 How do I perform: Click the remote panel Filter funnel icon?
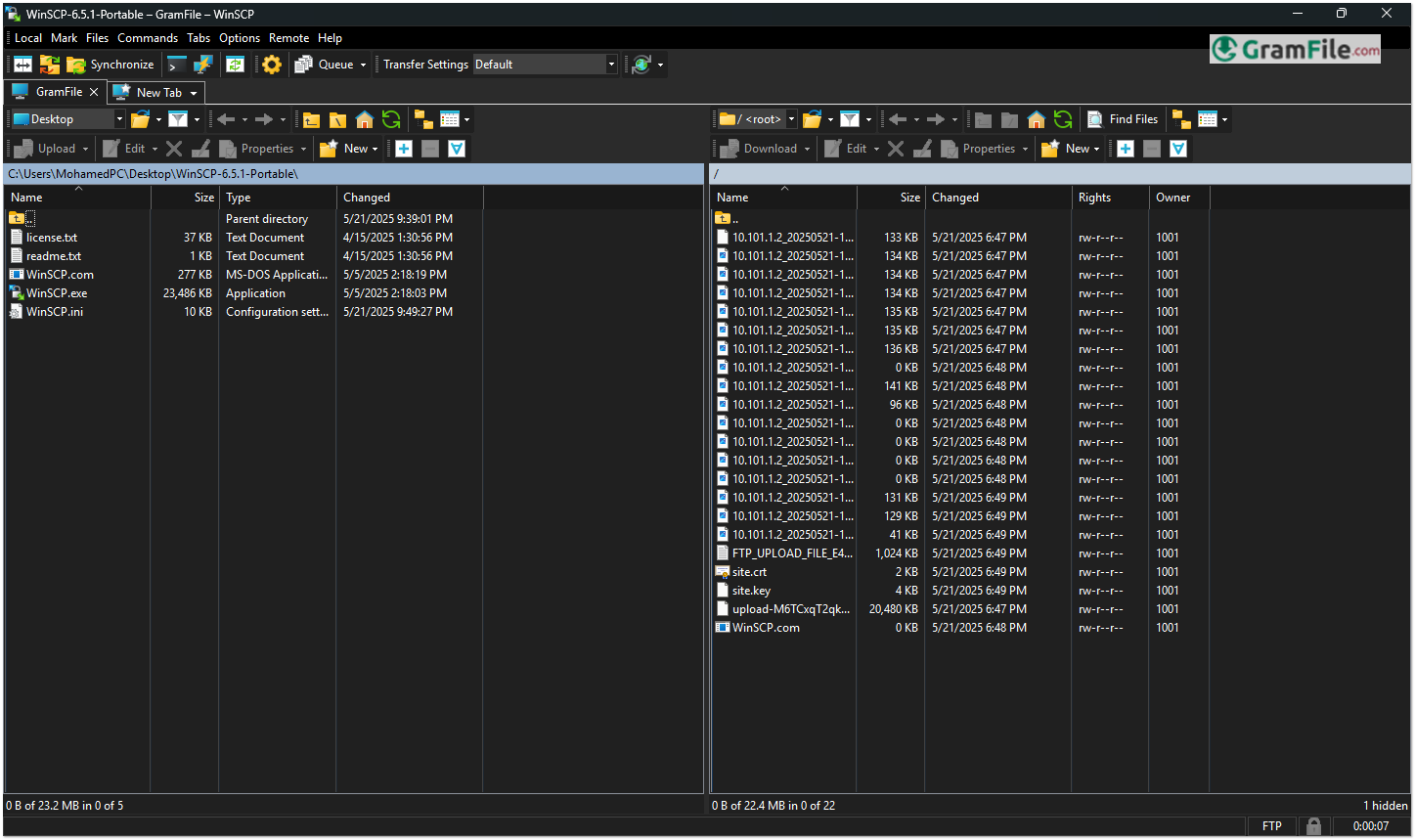(x=850, y=119)
